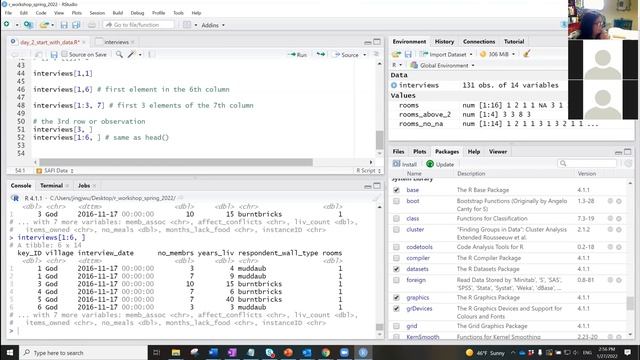Switch to the History tab
Image resolution: width=640 pixels, height=360 pixels.
(444, 42)
